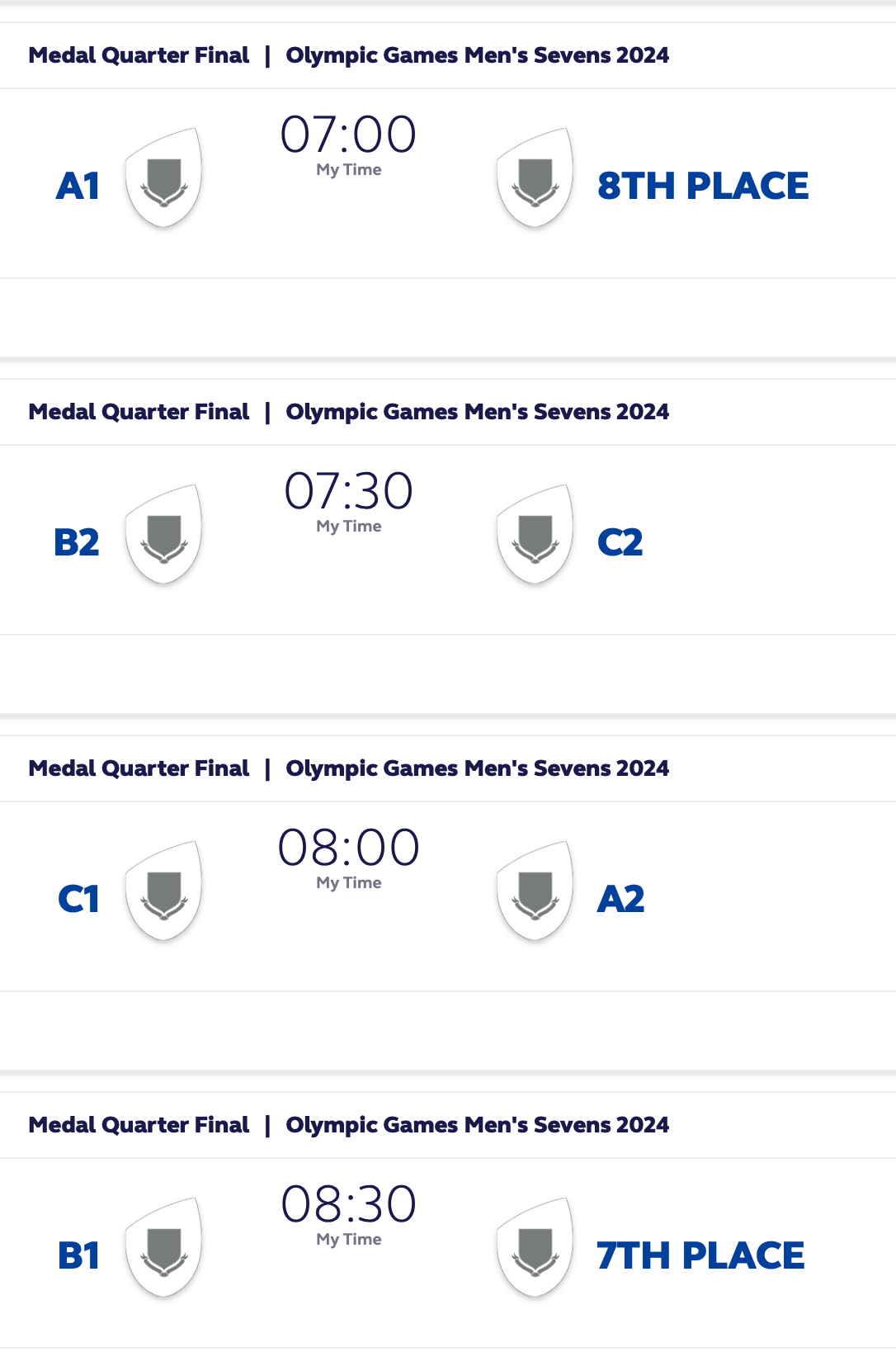Screen dimensions: 896x1352
Task: Click the A2 team shield crest
Action: (x=535, y=891)
